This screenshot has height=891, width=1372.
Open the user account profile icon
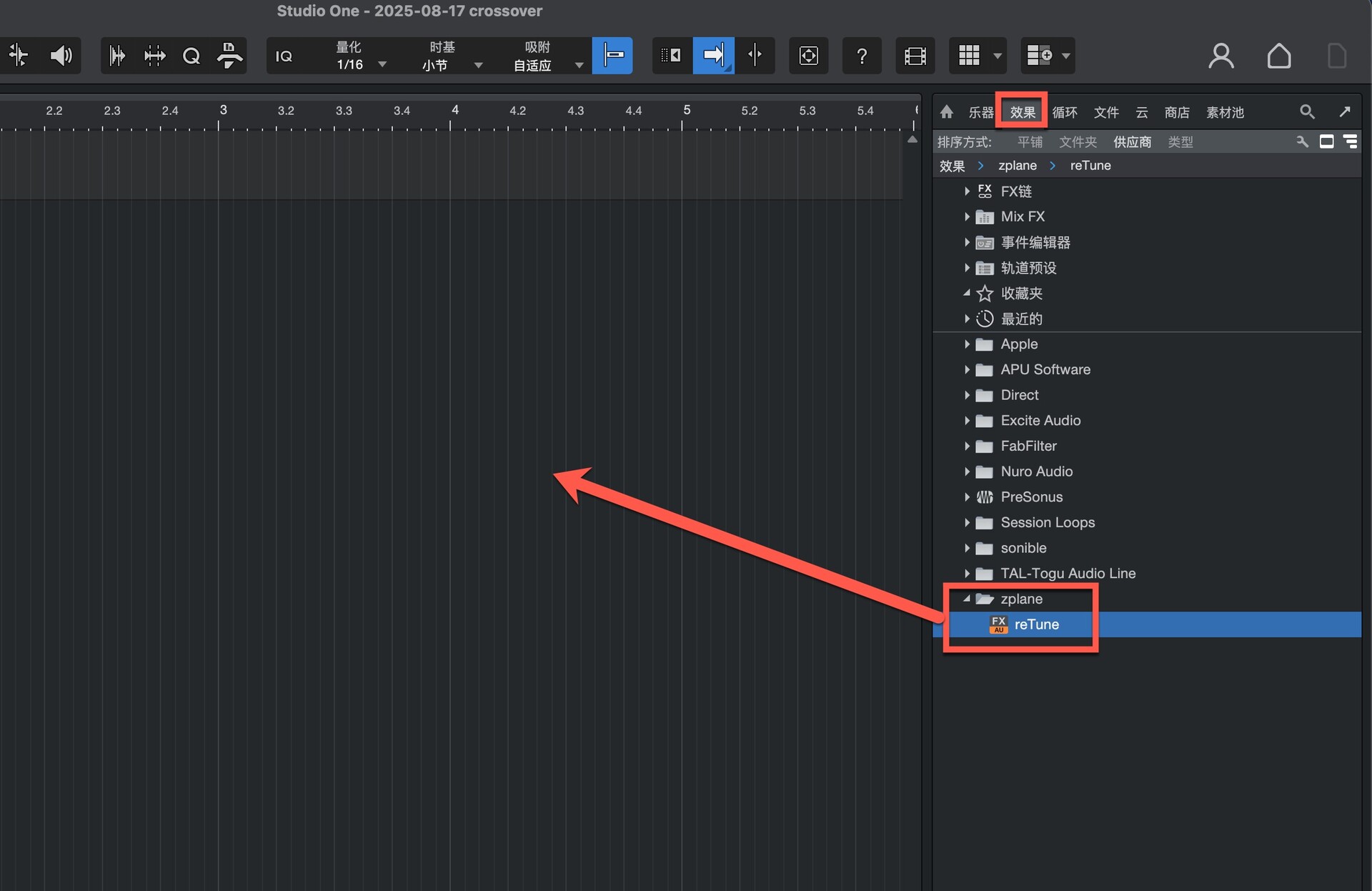pyautogui.click(x=1221, y=56)
